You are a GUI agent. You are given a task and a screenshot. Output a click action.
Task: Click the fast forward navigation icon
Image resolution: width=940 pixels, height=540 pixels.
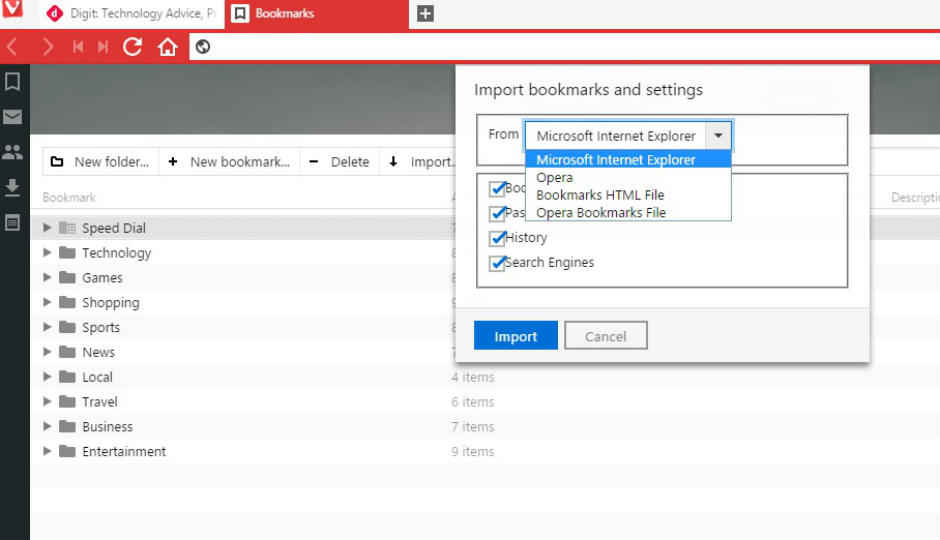pos(103,47)
